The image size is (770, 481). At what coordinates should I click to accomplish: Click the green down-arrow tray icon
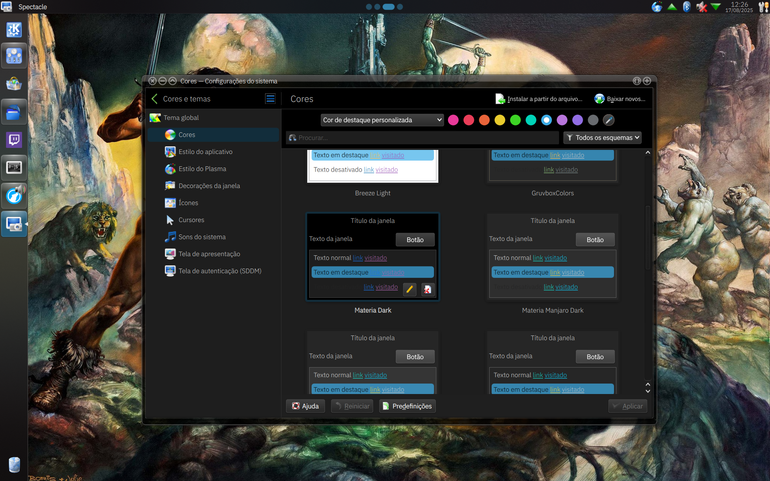(x=716, y=7)
